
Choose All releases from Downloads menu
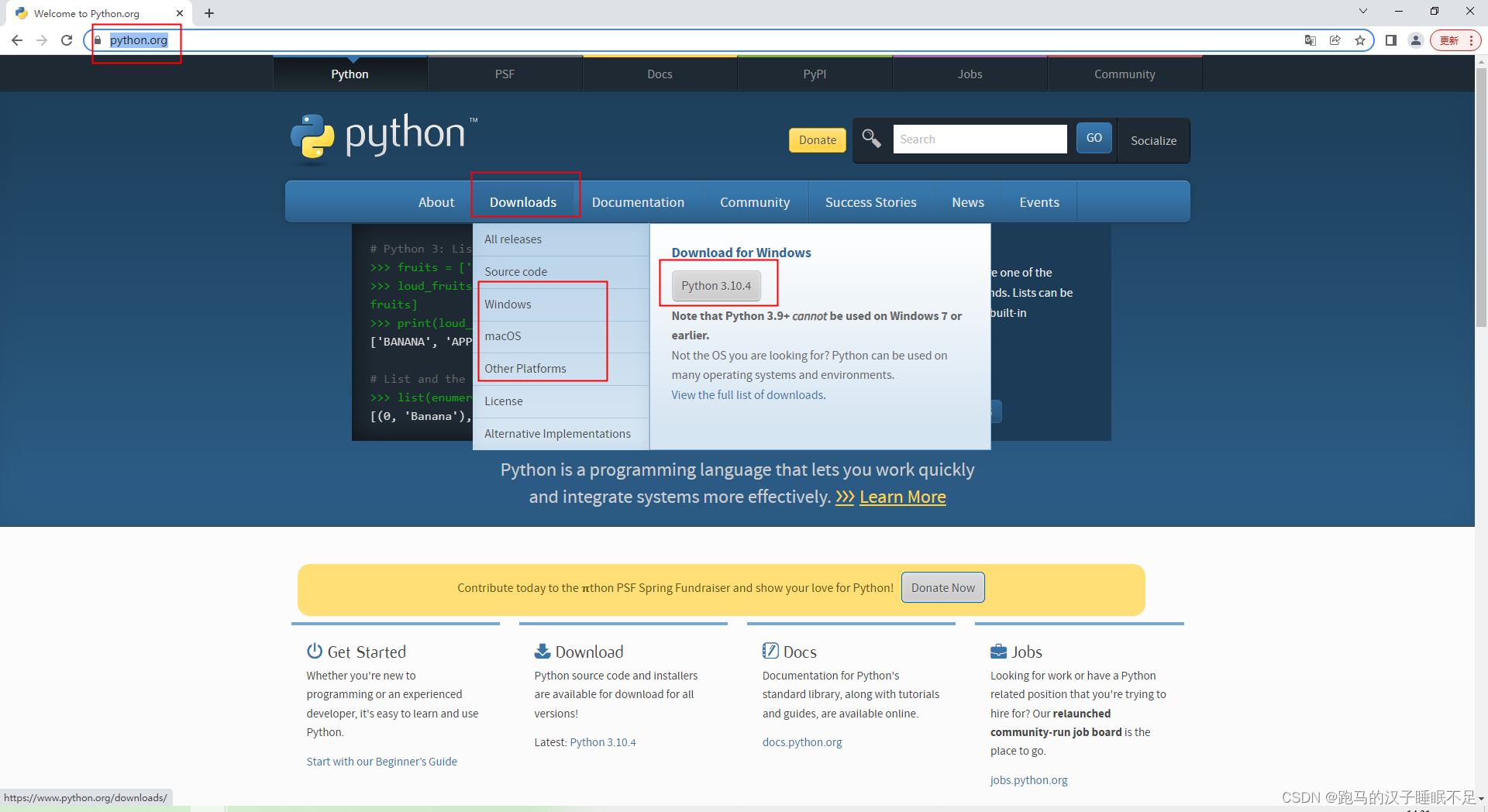pos(561,239)
